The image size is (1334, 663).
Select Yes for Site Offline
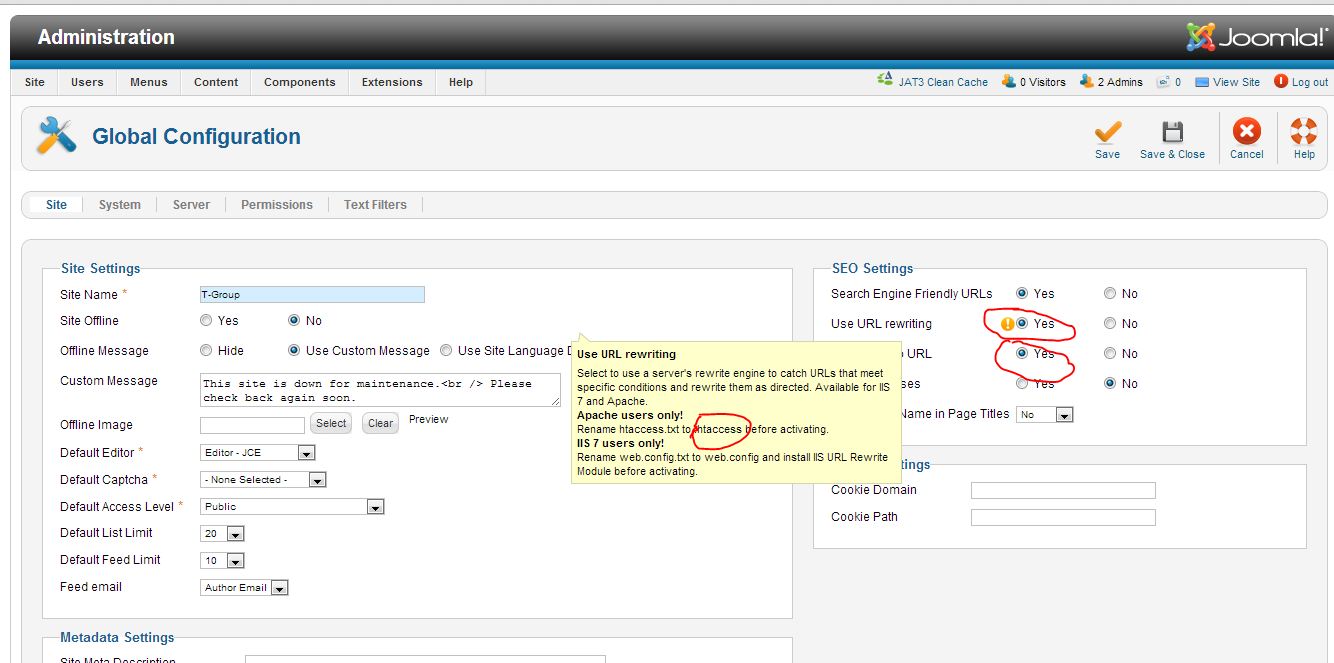coord(206,321)
